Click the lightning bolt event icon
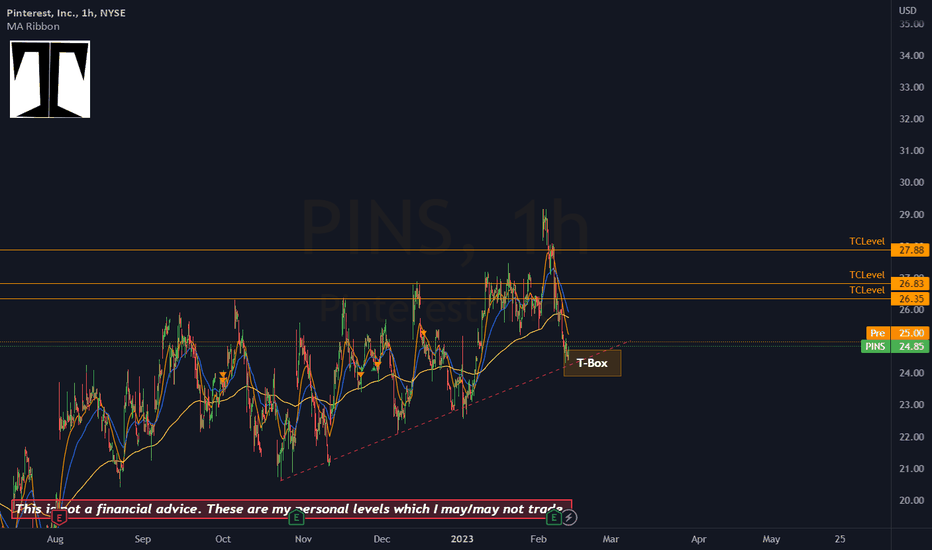 coord(569,518)
